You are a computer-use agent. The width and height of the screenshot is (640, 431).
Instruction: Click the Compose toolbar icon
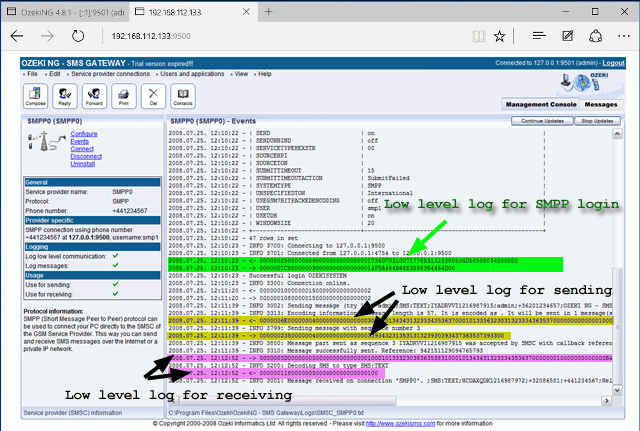(36, 96)
